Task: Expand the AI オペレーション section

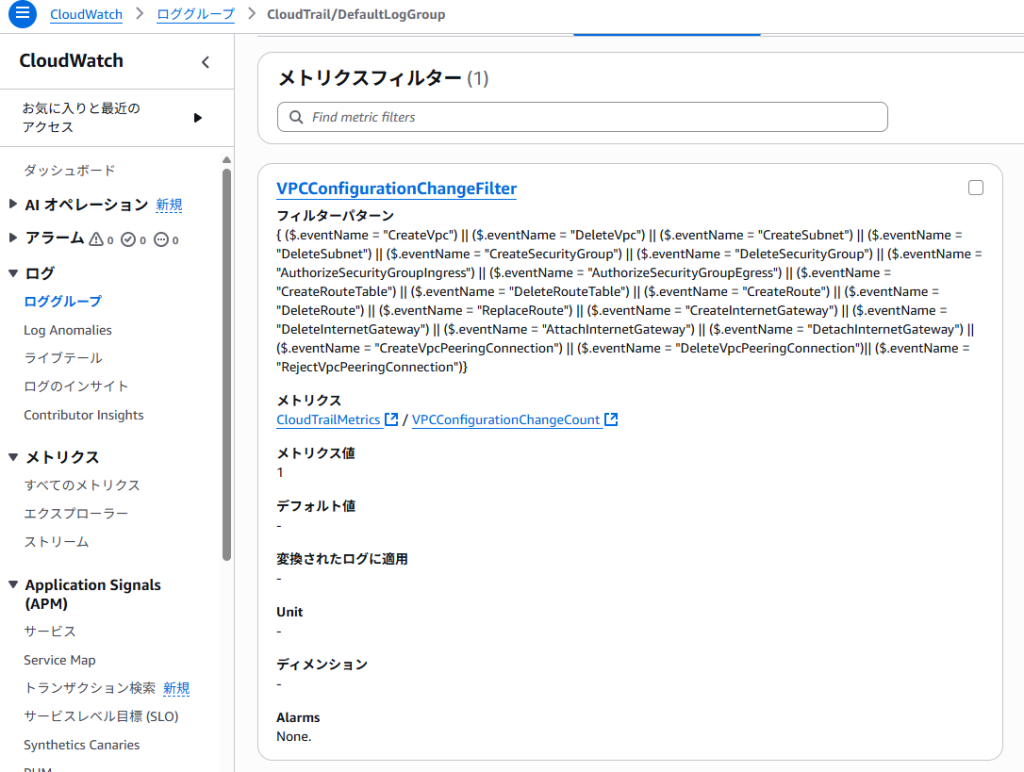Action: pyautogui.click(x=12, y=204)
